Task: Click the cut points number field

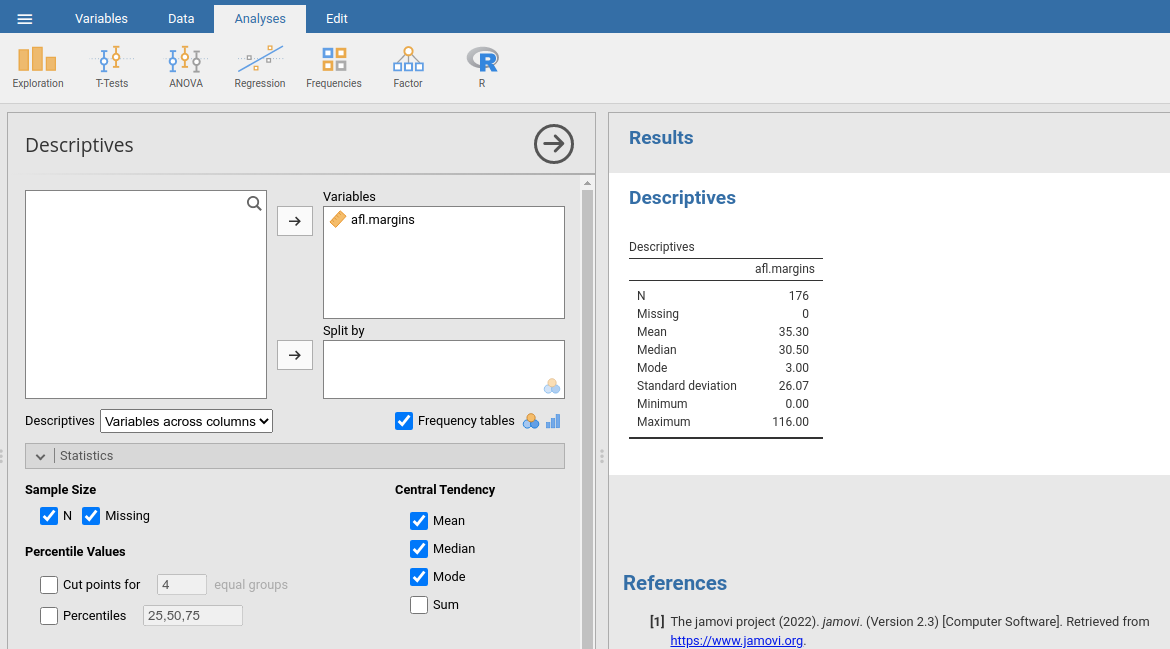Action: [181, 585]
